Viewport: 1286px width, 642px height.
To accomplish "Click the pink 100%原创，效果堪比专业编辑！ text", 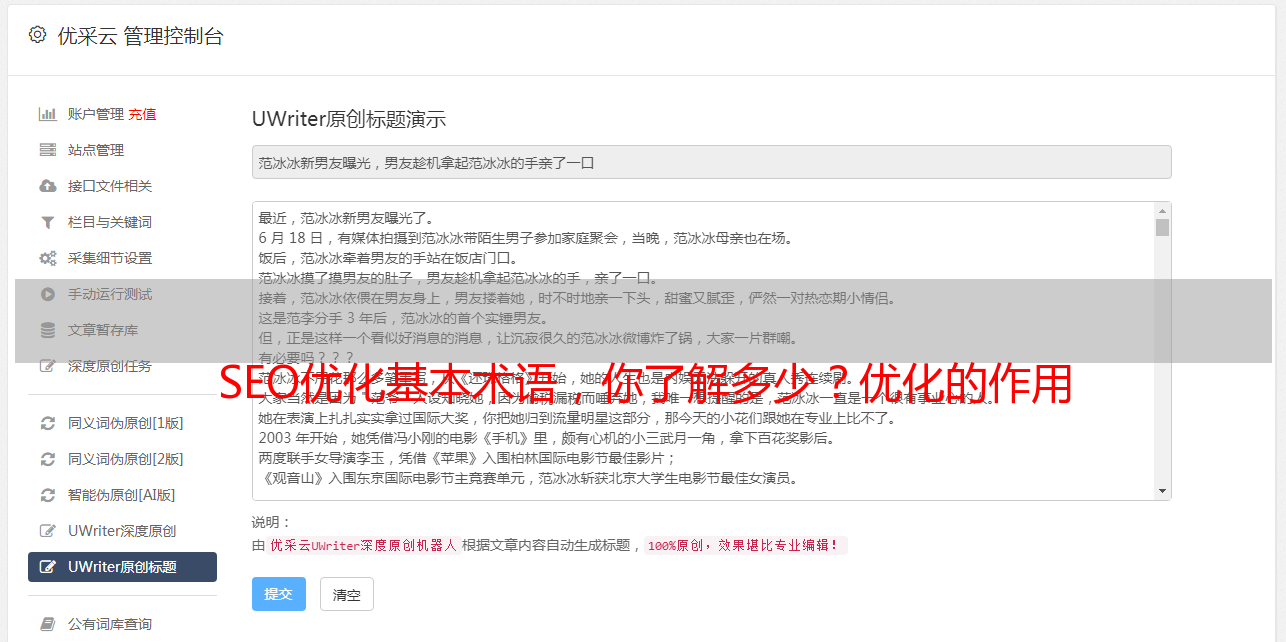I will click(745, 546).
